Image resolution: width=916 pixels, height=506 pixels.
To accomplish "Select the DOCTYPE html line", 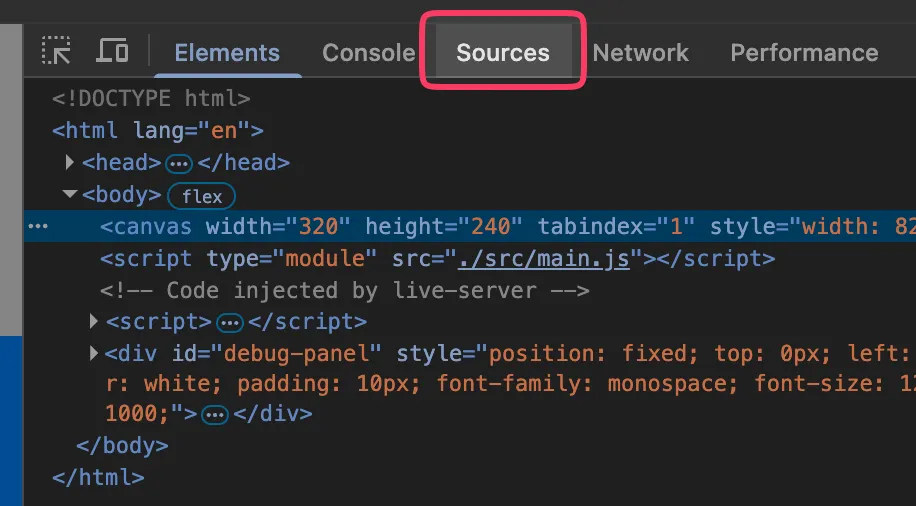I will (x=150, y=98).
